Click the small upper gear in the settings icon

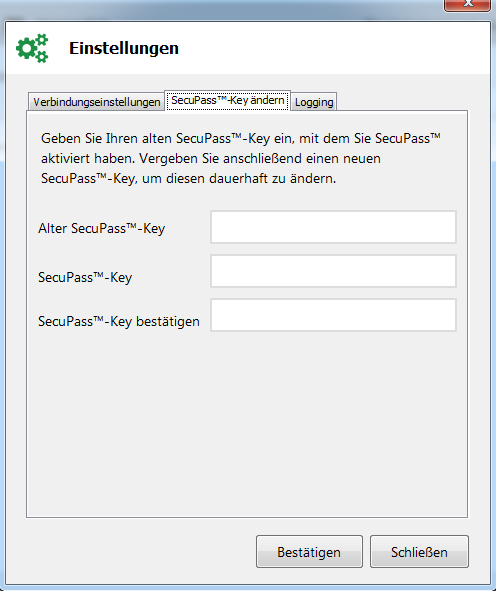point(42,40)
